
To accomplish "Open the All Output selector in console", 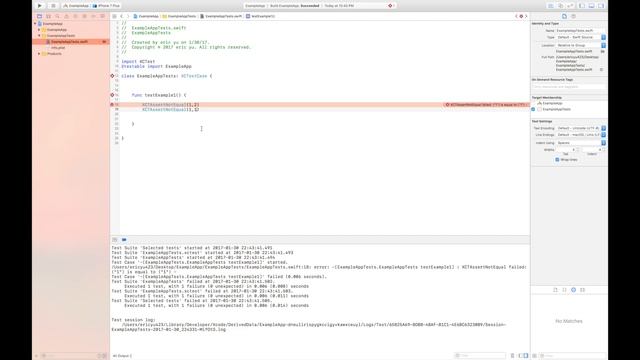I will click(122, 356).
